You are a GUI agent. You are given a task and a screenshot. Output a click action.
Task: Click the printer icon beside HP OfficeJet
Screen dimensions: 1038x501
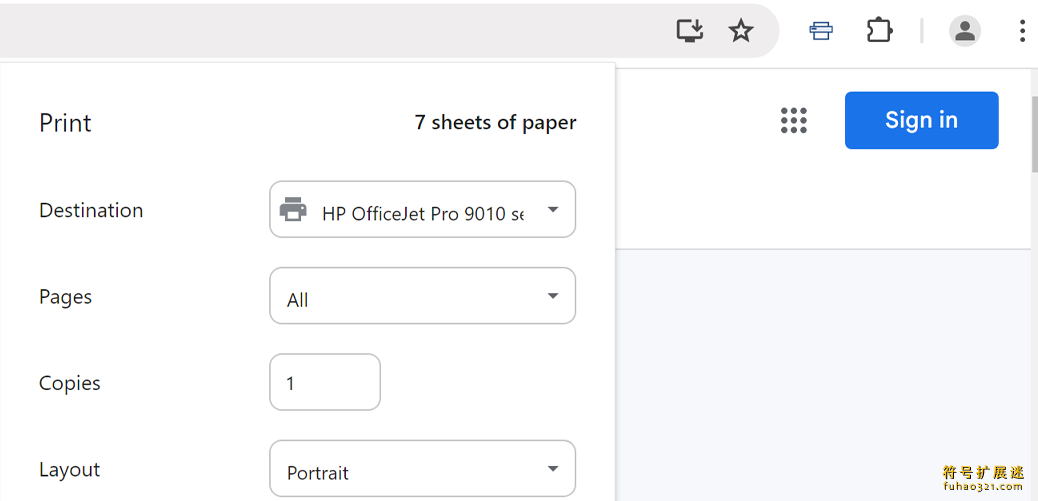pos(293,209)
